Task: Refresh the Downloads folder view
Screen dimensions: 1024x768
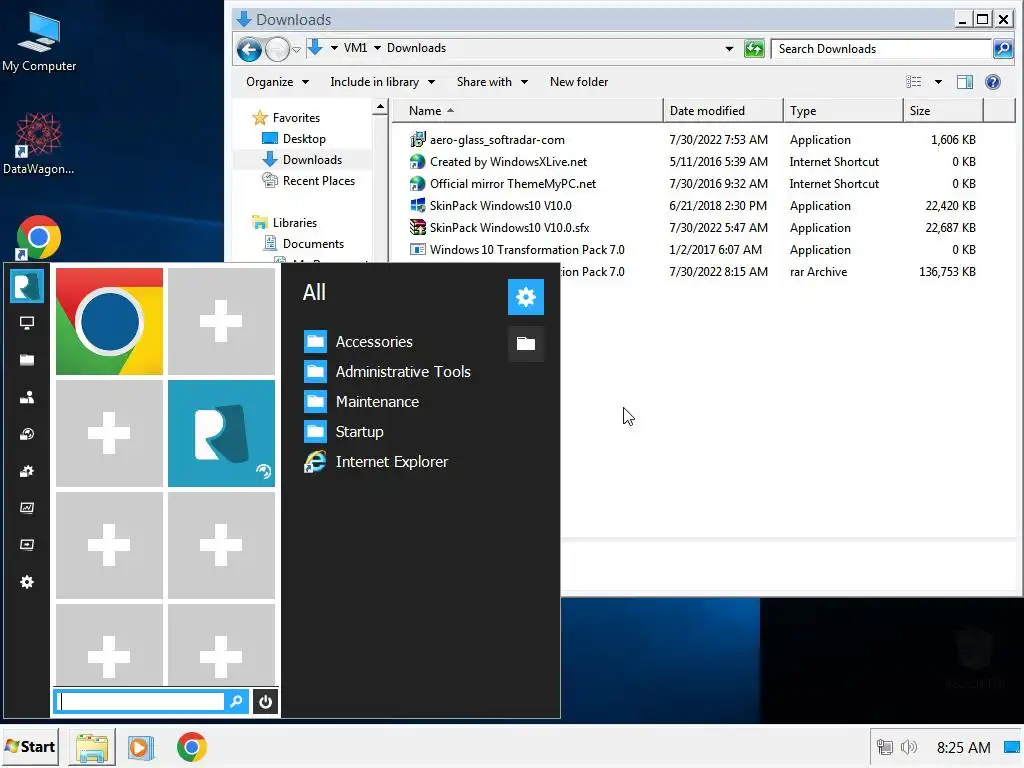Action: click(754, 48)
